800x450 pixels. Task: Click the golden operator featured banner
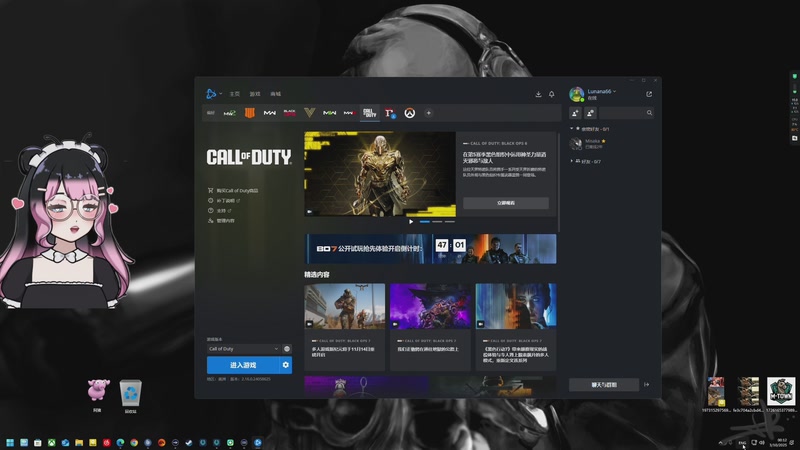[380, 174]
